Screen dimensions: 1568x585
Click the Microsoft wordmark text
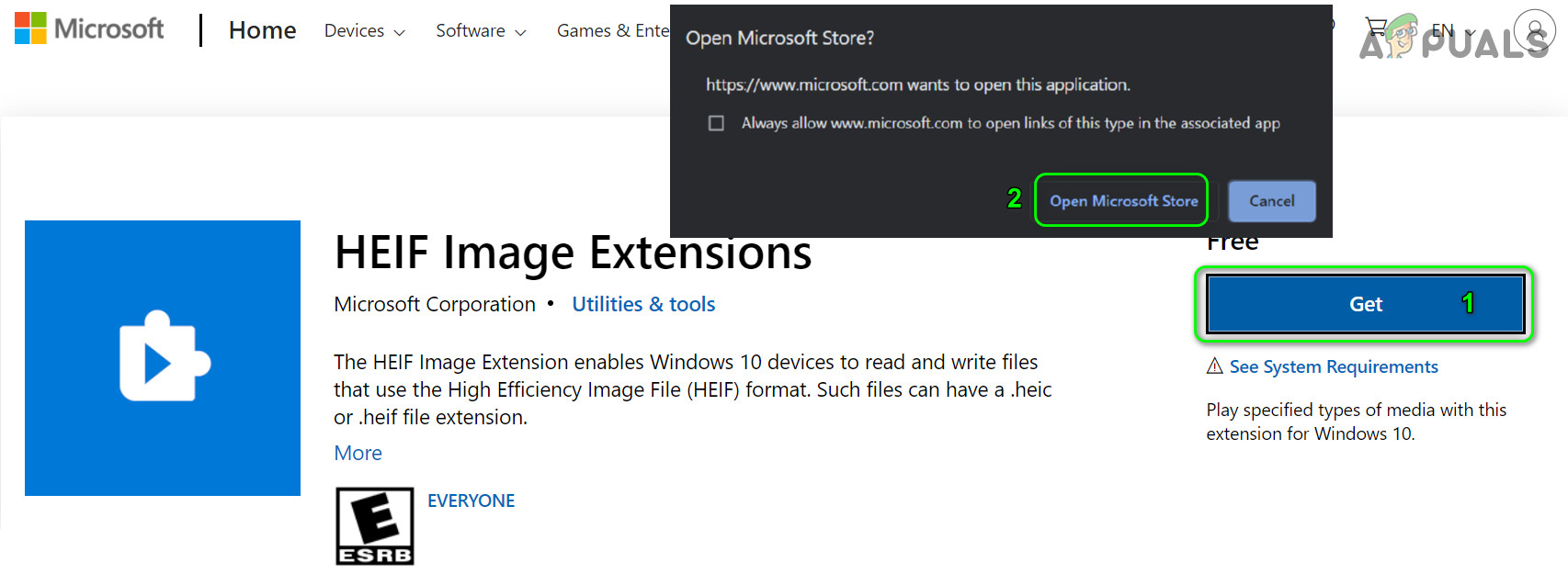coord(109,28)
